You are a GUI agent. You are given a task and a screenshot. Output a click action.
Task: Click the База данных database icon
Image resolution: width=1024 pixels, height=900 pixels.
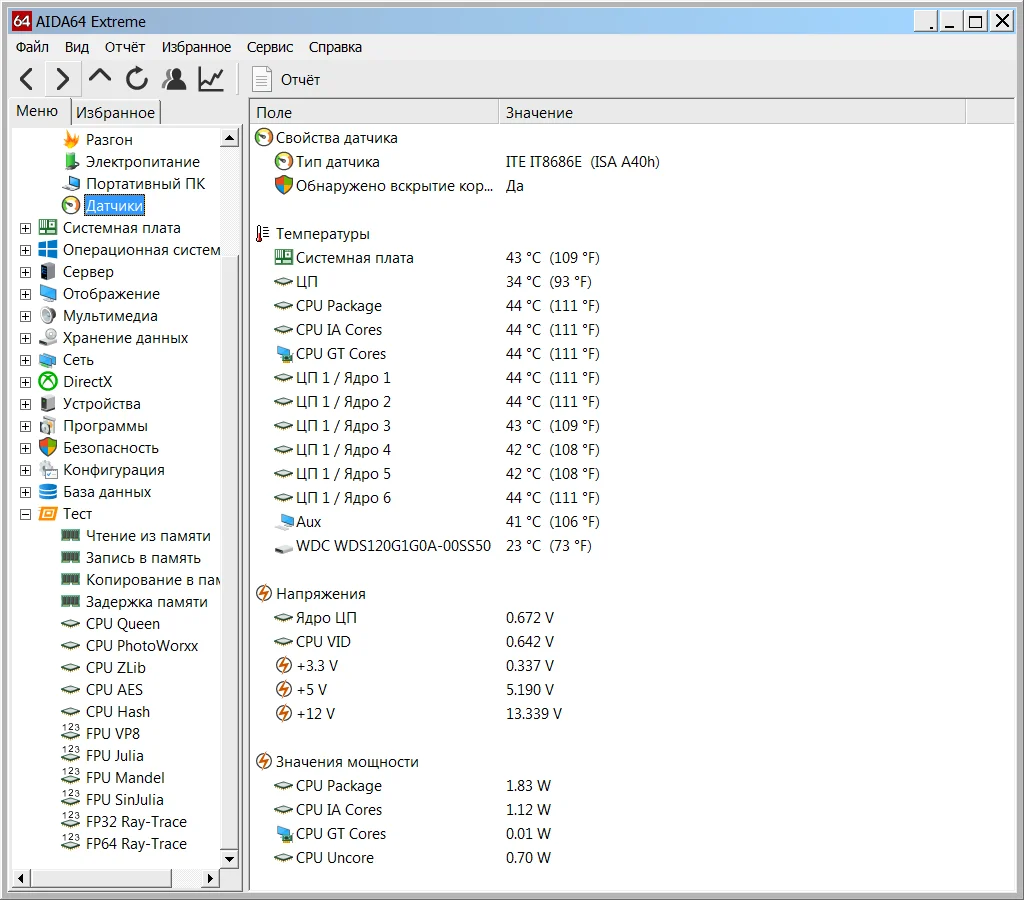point(48,491)
